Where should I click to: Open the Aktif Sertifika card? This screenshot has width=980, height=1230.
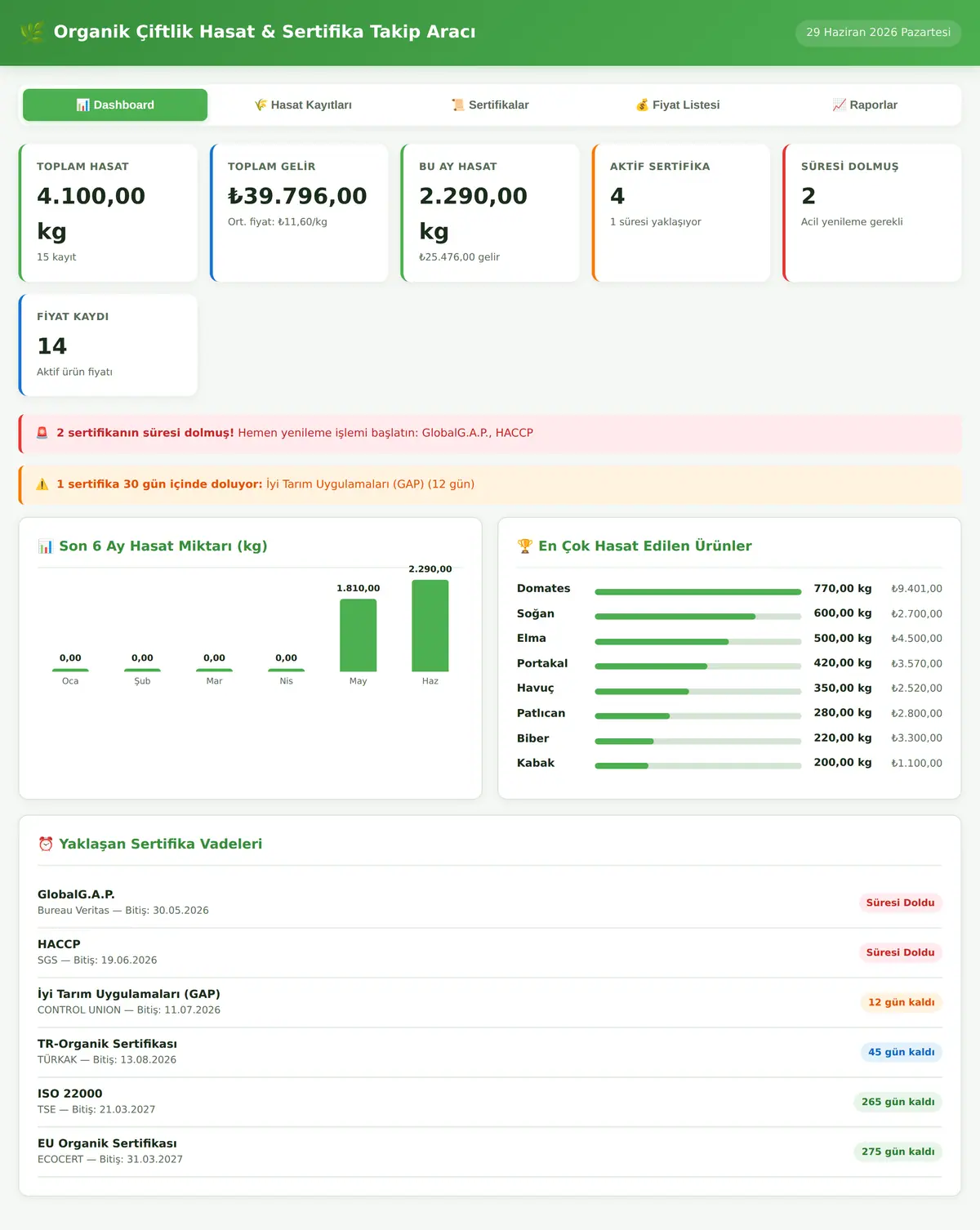(x=681, y=213)
